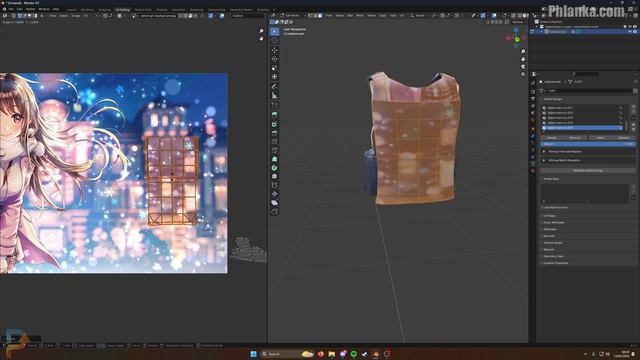Enable face select mode in 3D viewport
640x360 pixels.
point(320,16)
